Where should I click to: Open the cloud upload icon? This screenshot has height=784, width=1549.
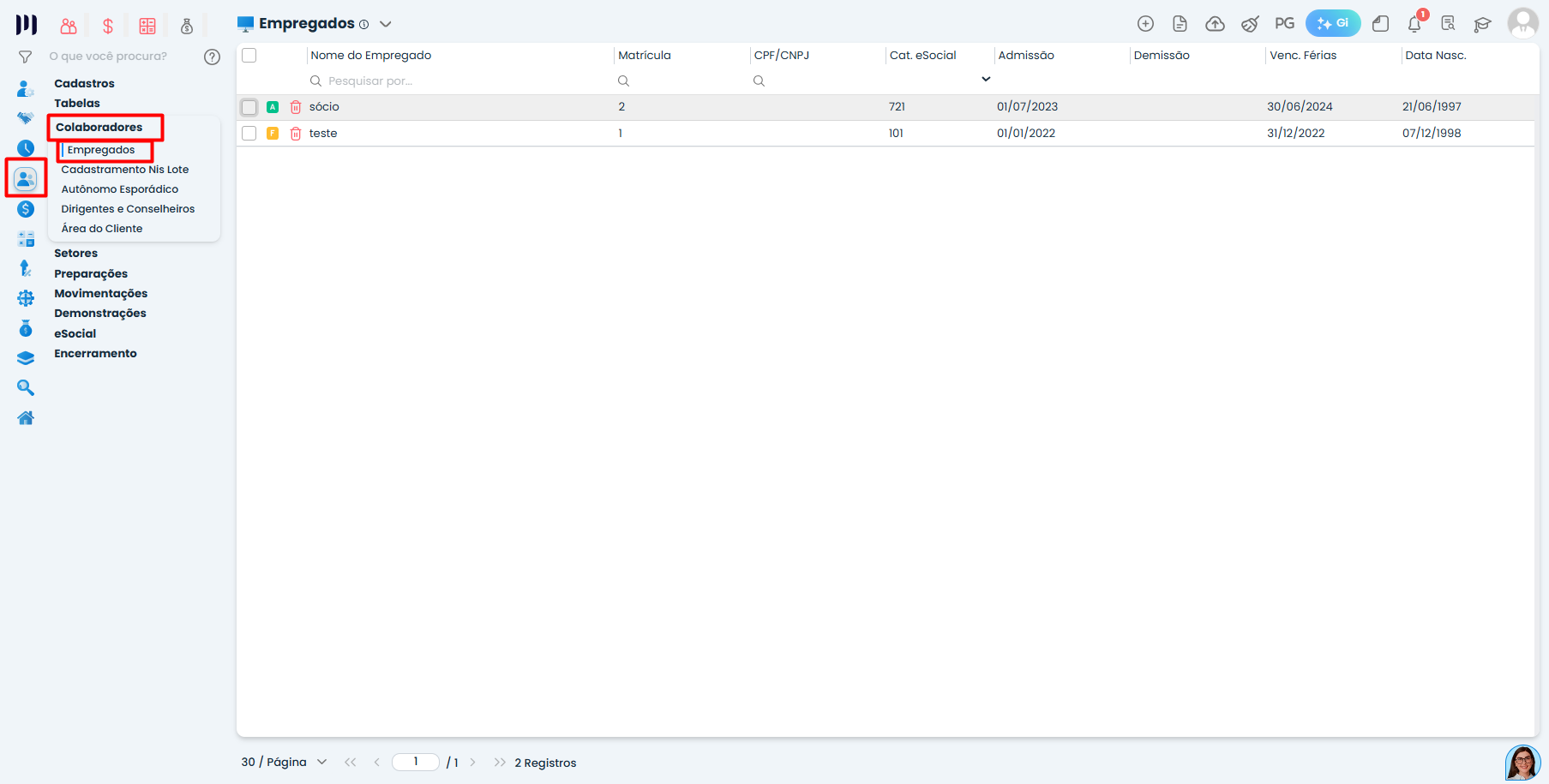(x=1215, y=24)
